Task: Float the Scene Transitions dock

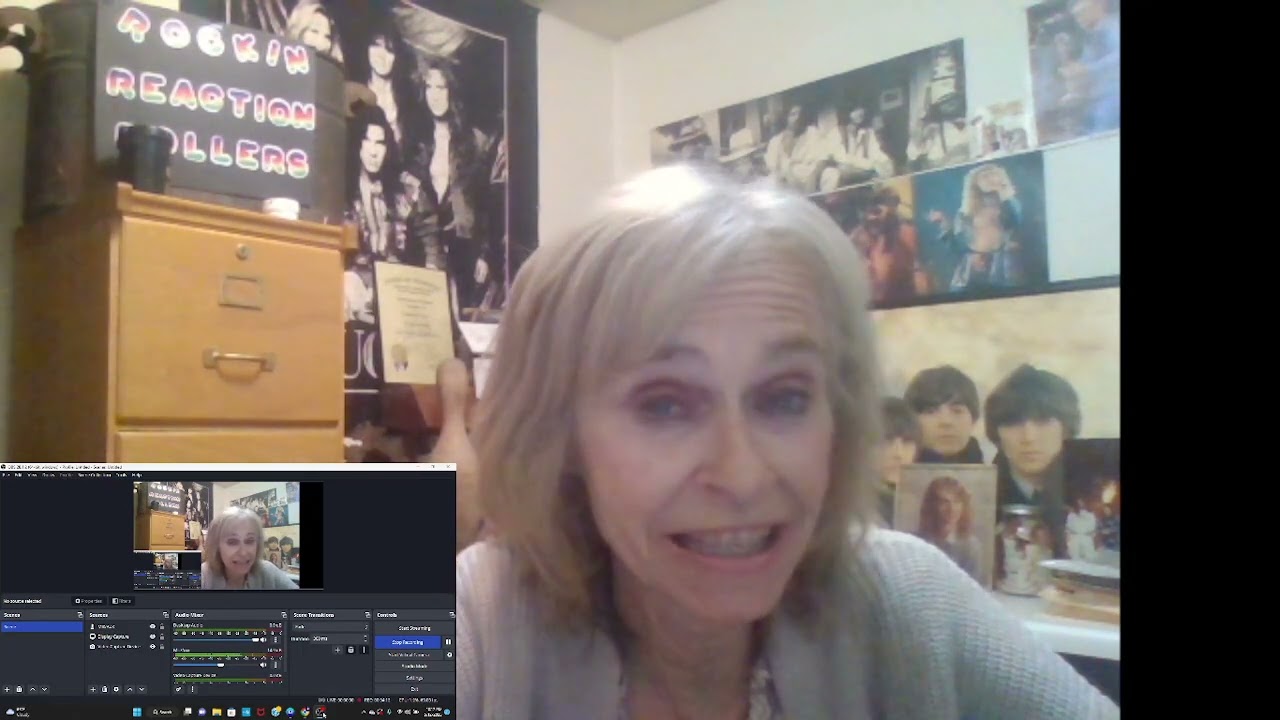Action: pyautogui.click(x=367, y=615)
